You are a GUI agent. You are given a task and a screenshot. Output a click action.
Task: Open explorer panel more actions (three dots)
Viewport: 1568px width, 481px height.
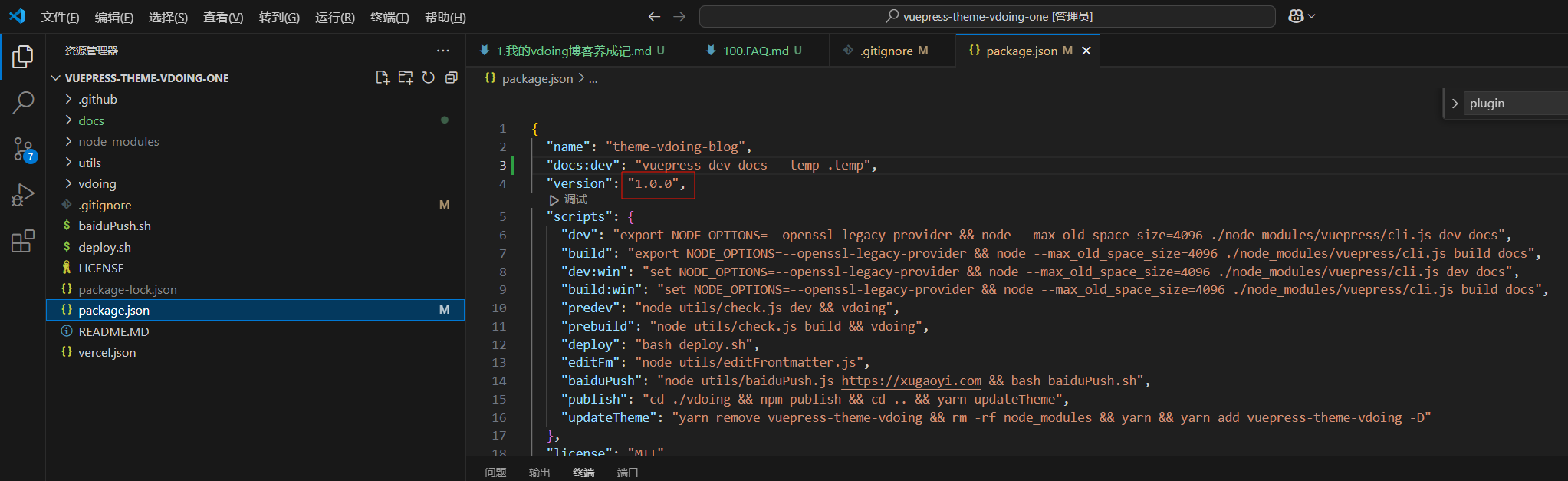tap(443, 51)
